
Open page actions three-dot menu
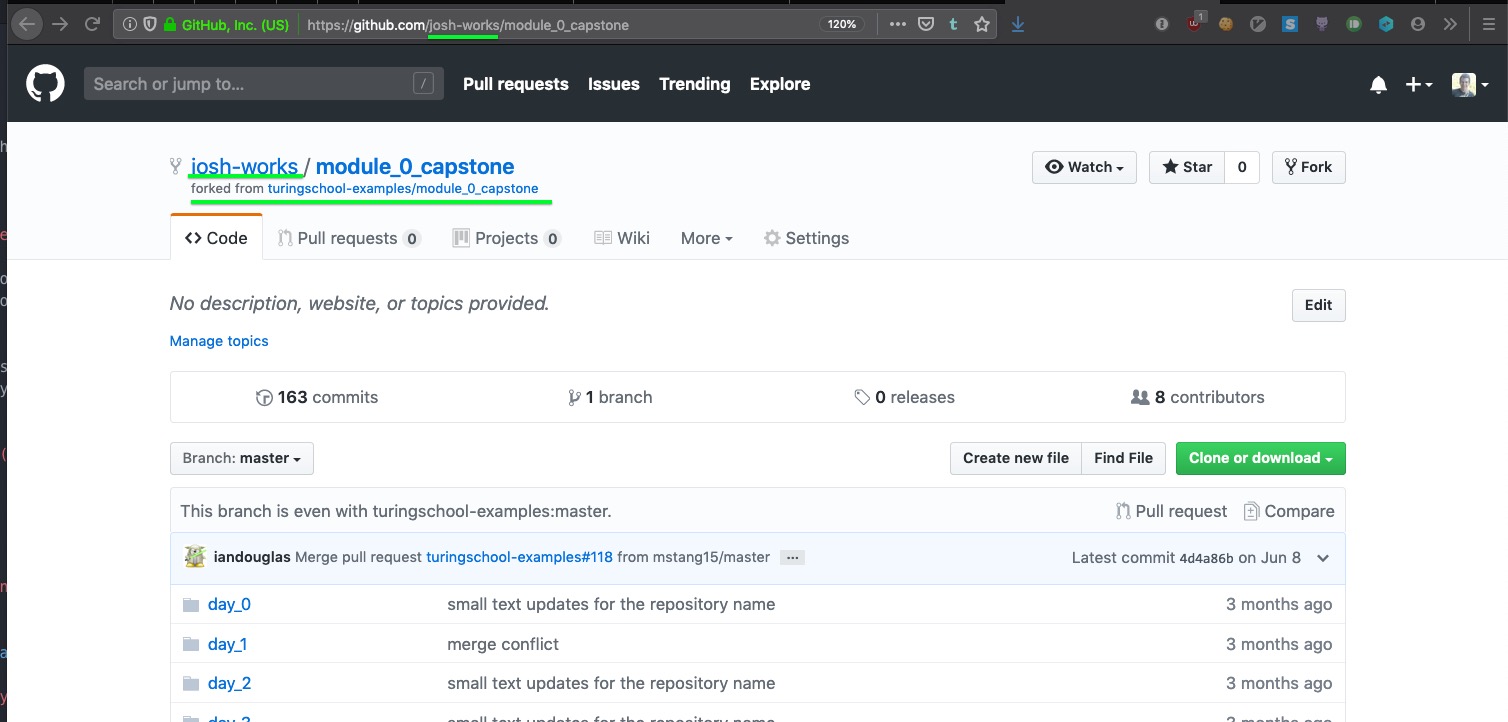[897, 25]
